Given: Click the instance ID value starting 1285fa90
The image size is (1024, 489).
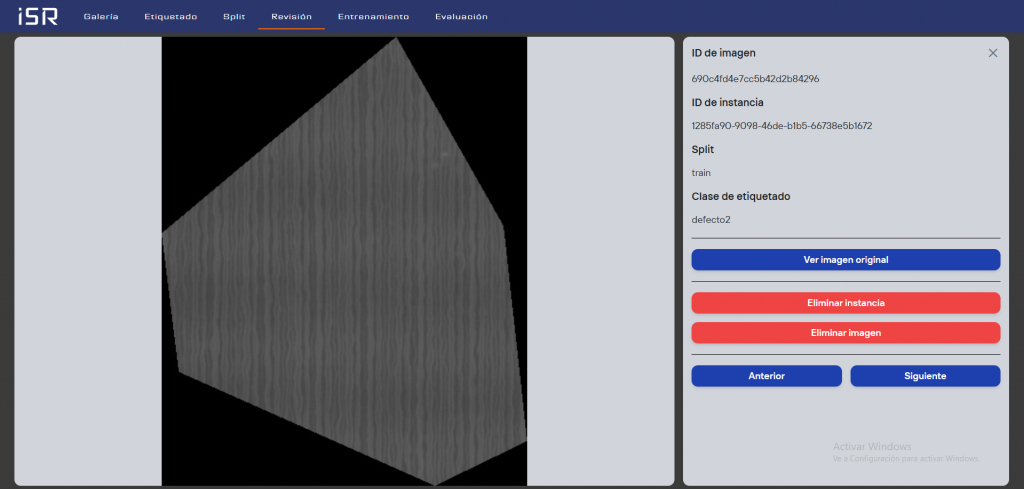Looking at the screenshot, I should [x=781, y=126].
